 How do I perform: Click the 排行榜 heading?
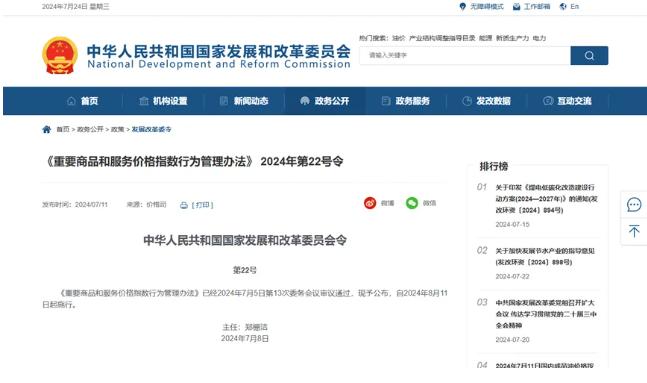(494, 166)
